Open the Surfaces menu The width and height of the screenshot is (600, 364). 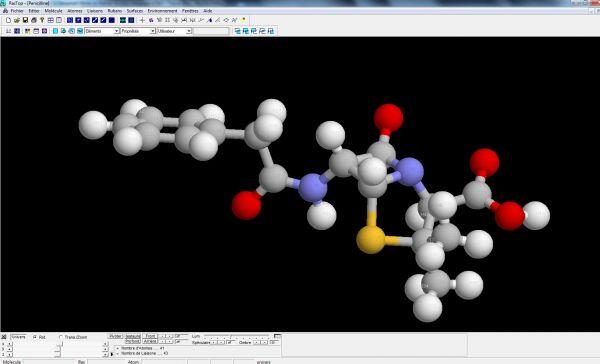point(135,11)
